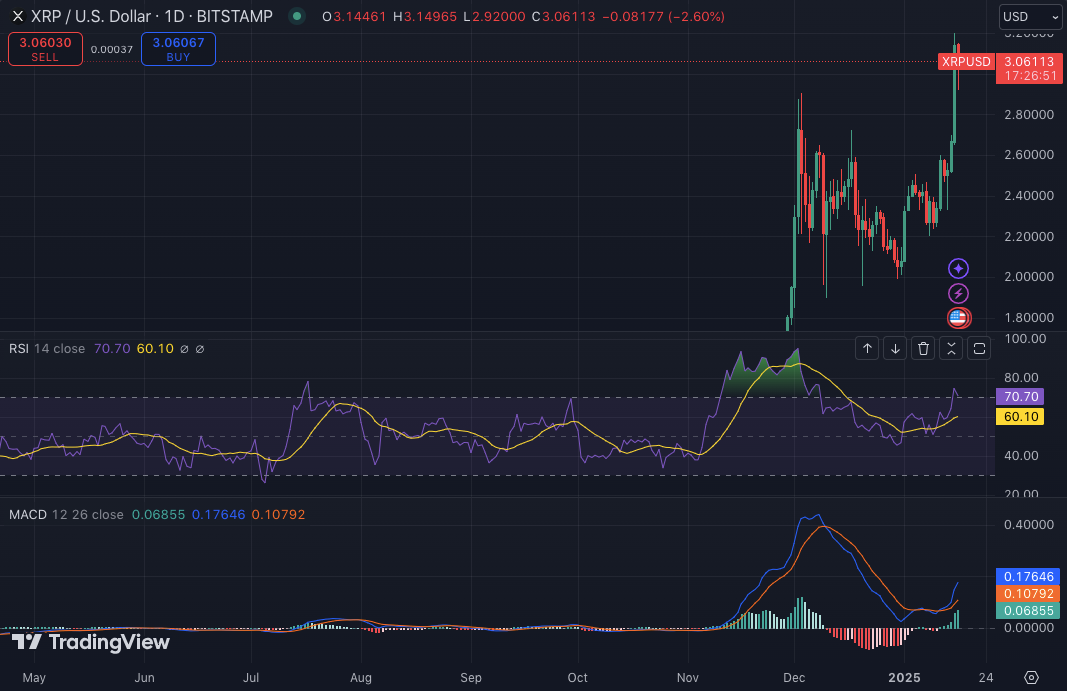The image size is (1067, 691).
Task: Click the SELL 3.06030 button
Action: tap(45, 49)
